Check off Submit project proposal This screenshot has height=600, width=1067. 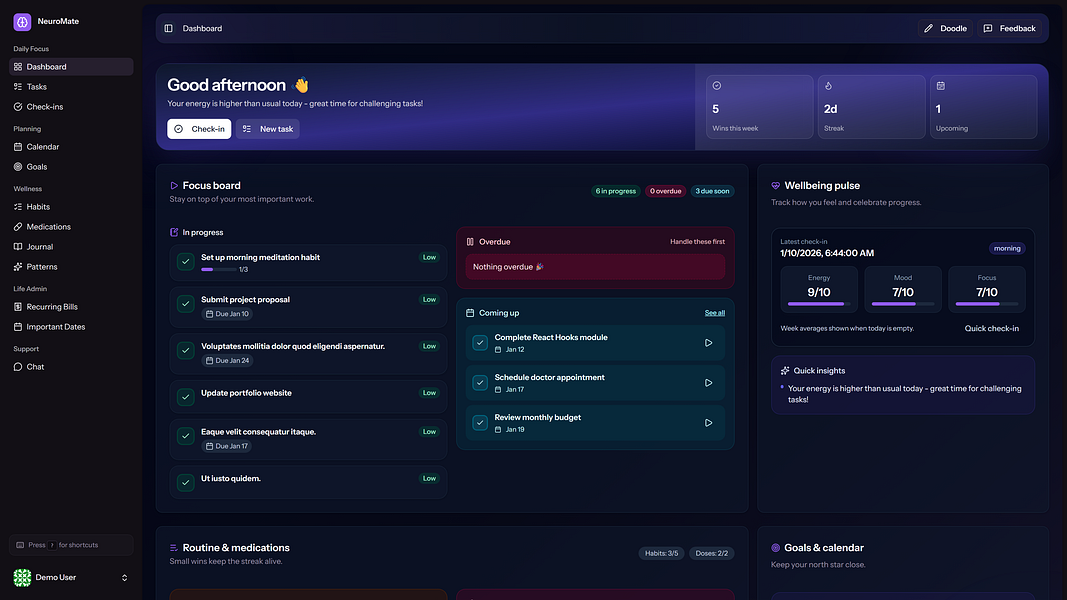tap(186, 304)
